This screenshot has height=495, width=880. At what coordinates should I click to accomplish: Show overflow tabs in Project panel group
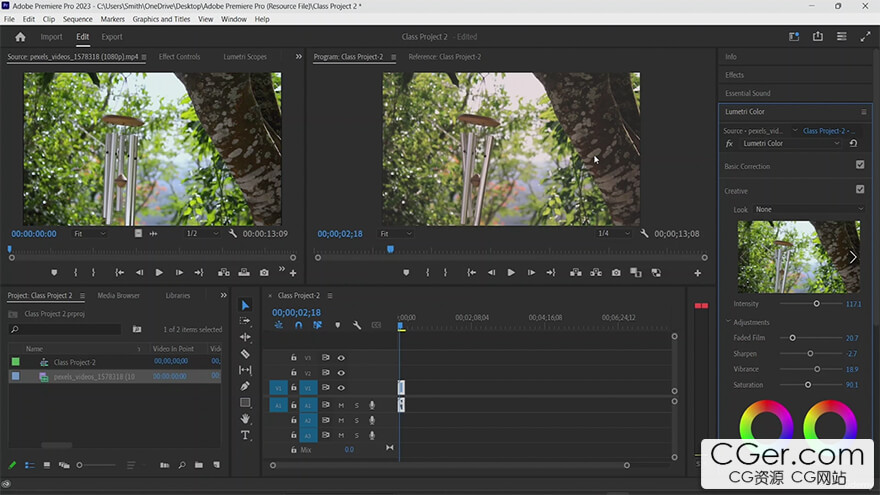[x=223, y=295]
